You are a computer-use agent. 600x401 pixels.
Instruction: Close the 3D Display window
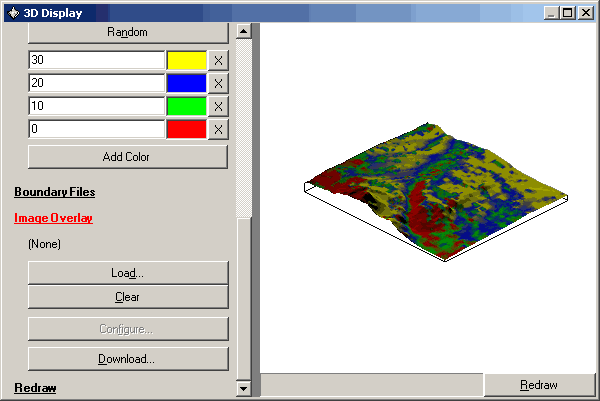586,13
